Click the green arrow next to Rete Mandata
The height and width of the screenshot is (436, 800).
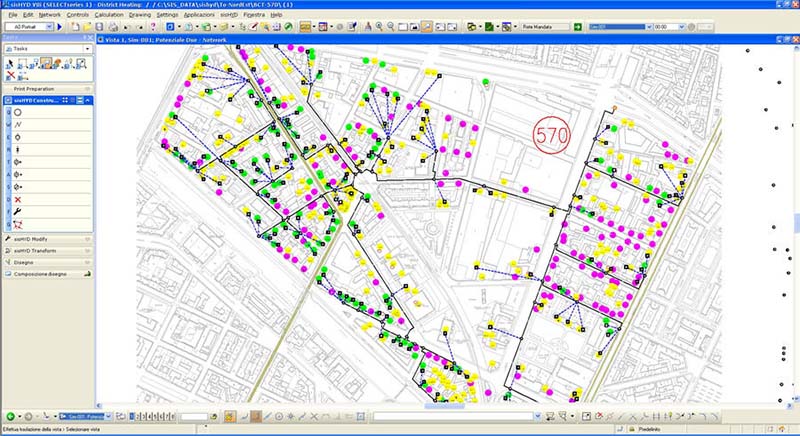click(578, 27)
